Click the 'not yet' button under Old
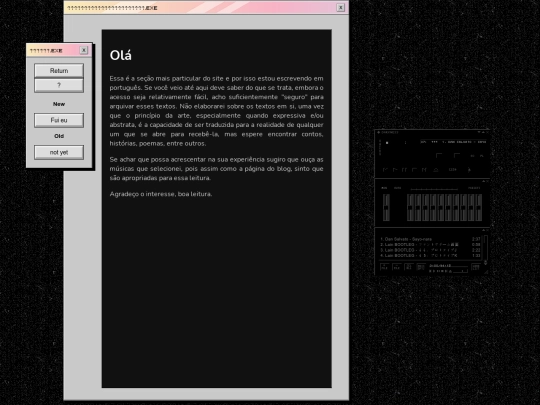Image resolution: width=540 pixels, height=405 pixels. click(59, 152)
